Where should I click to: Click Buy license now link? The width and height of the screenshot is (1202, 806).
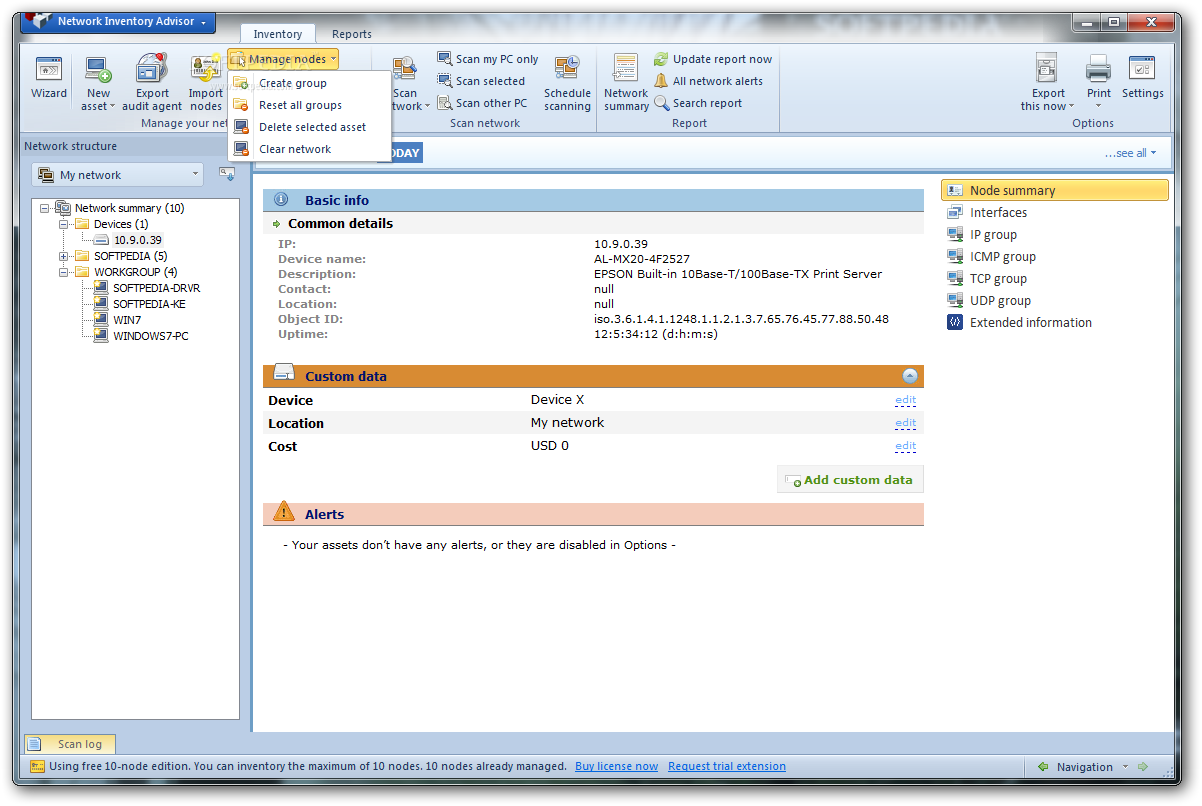pyautogui.click(x=616, y=767)
